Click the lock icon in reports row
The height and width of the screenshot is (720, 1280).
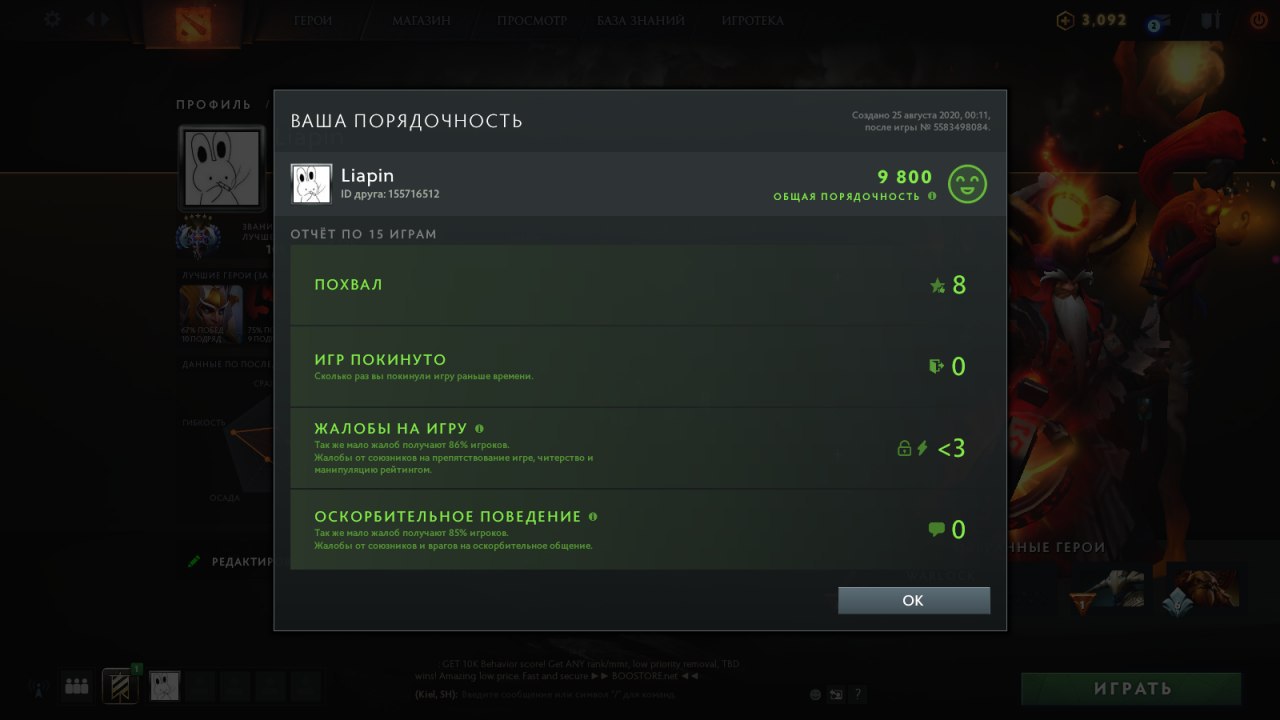[x=904, y=449]
